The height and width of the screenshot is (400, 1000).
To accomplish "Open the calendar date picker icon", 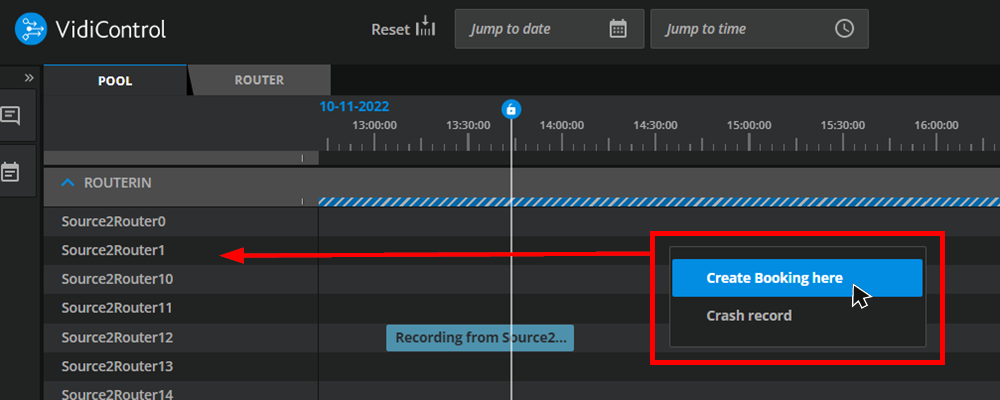I will pyautogui.click(x=618, y=29).
